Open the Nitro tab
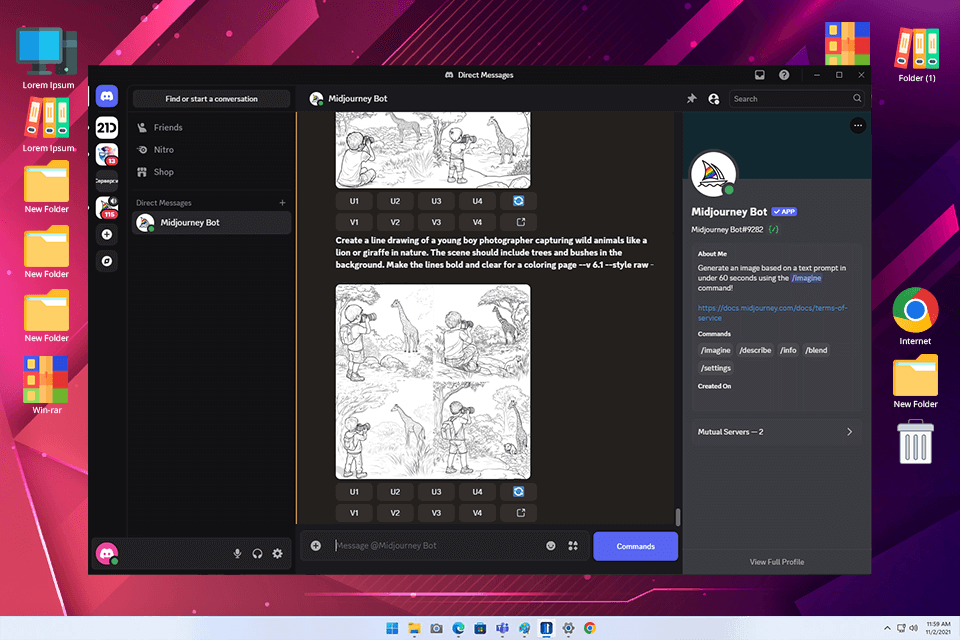 [x=211, y=149]
